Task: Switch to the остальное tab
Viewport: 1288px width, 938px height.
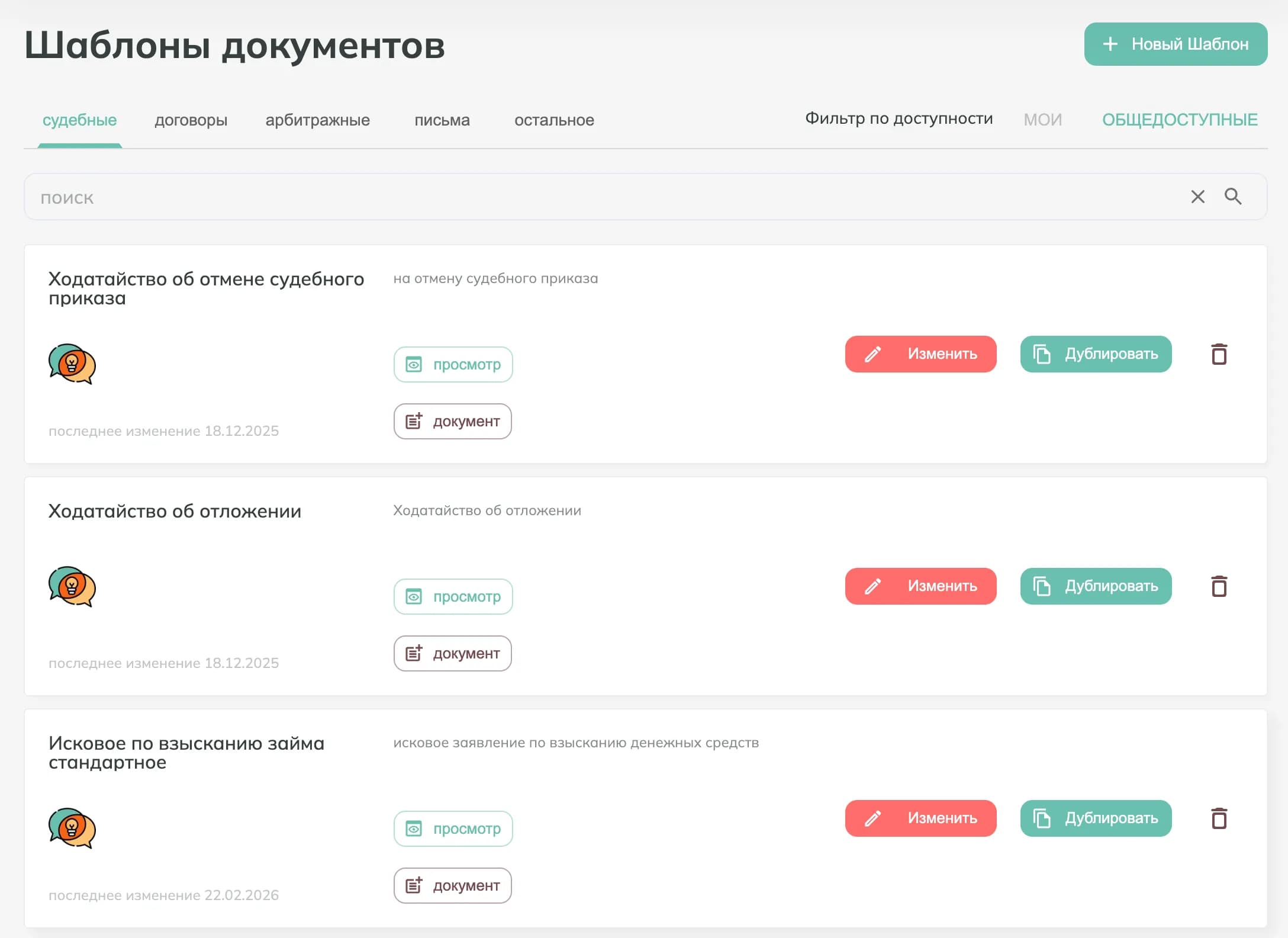Action: 554,120
